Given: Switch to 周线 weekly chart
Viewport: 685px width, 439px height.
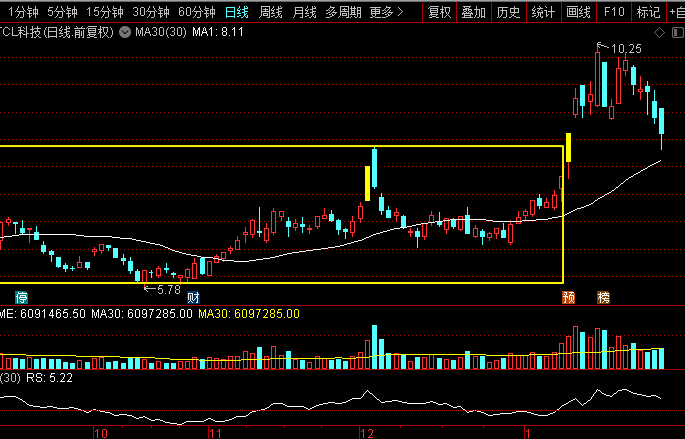Looking at the screenshot, I should click(270, 12).
